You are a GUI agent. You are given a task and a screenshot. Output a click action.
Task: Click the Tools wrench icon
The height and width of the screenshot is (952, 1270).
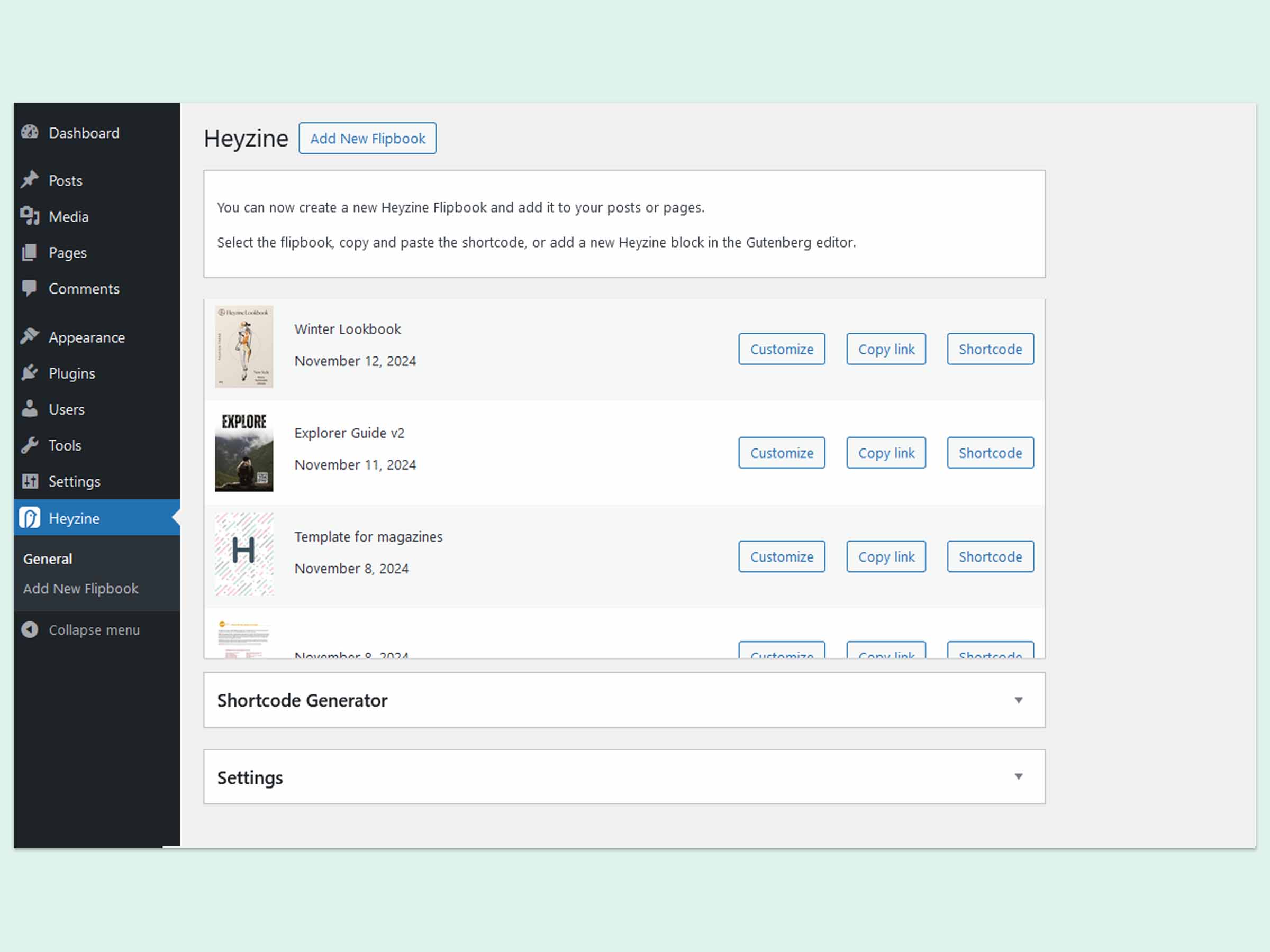[x=30, y=445]
